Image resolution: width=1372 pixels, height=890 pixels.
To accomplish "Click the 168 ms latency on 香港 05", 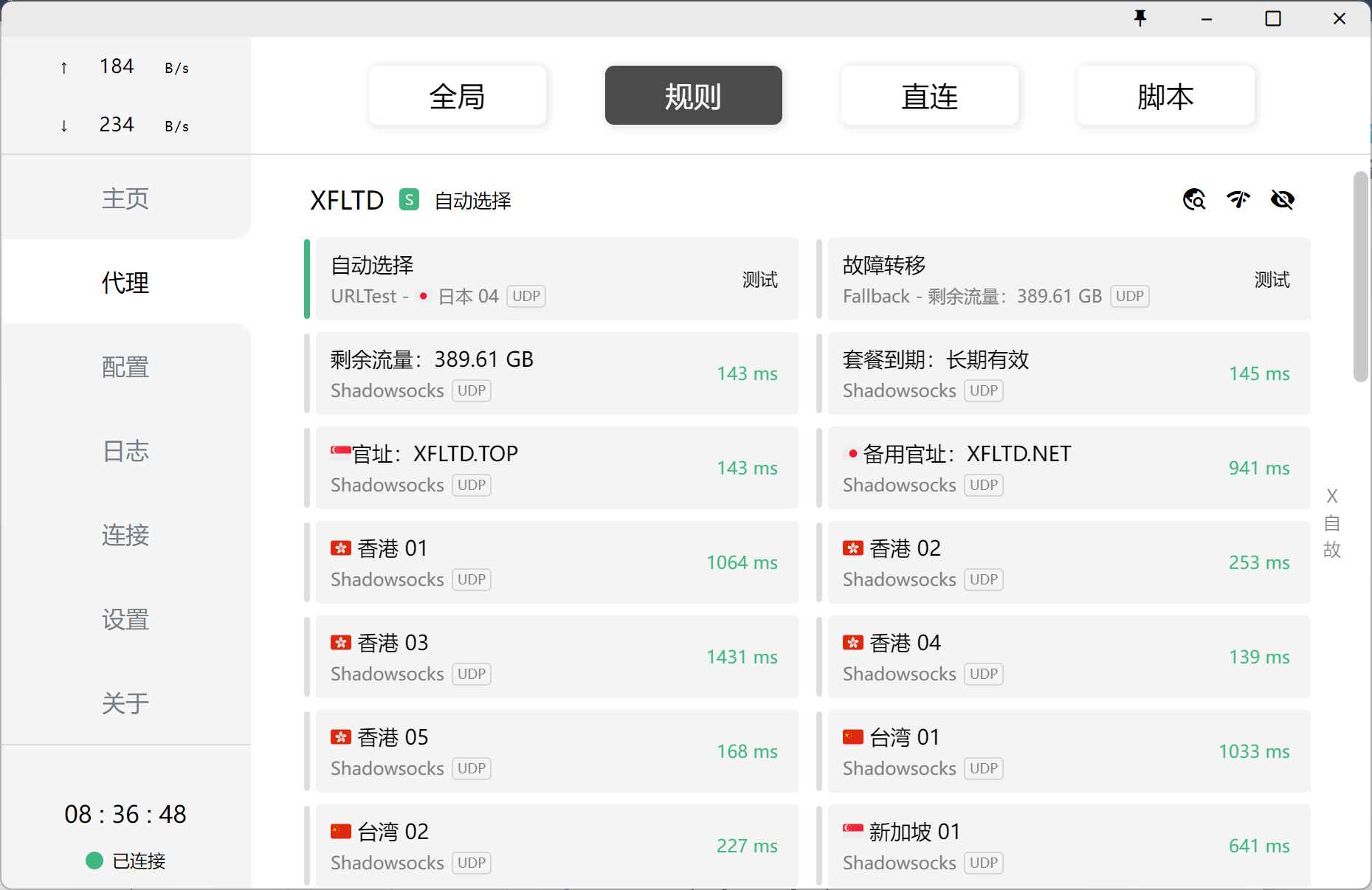I will tap(747, 751).
